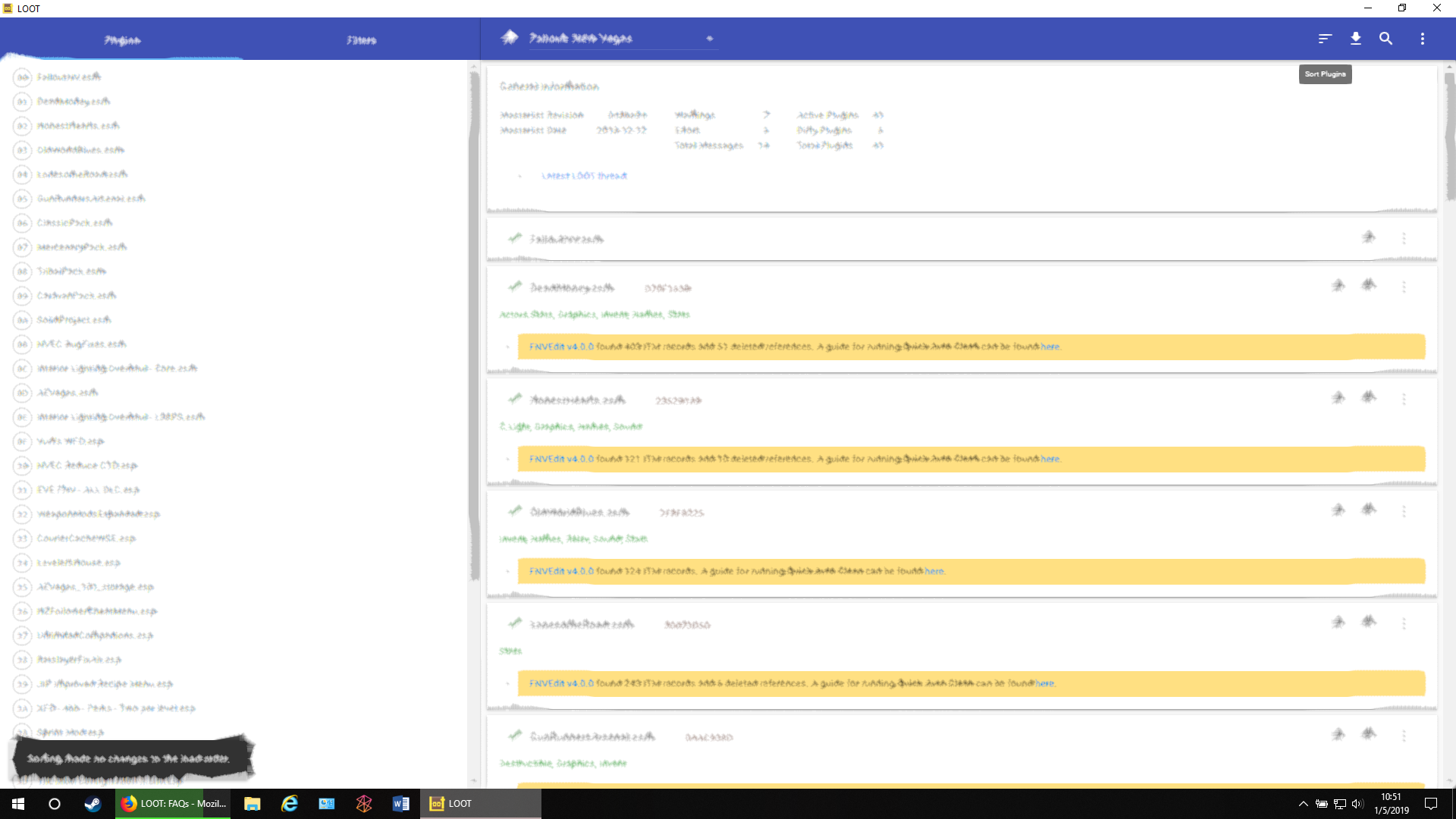The width and height of the screenshot is (1456, 819).
Task: Click the master file icon on DeadMoney.esm card
Action: tap(1338, 286)
